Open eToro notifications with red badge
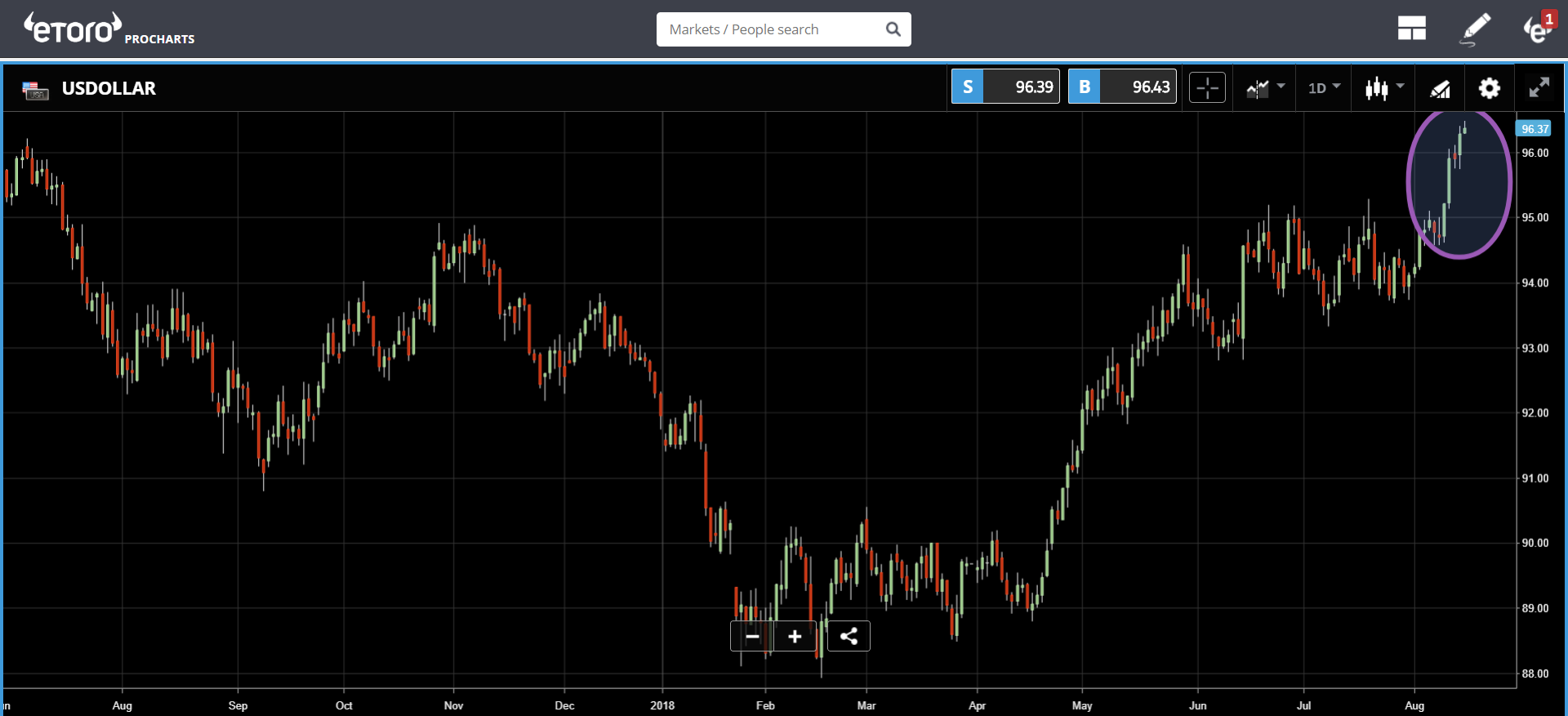The width and height of the screenshot is (1568, 716). 1538,29
